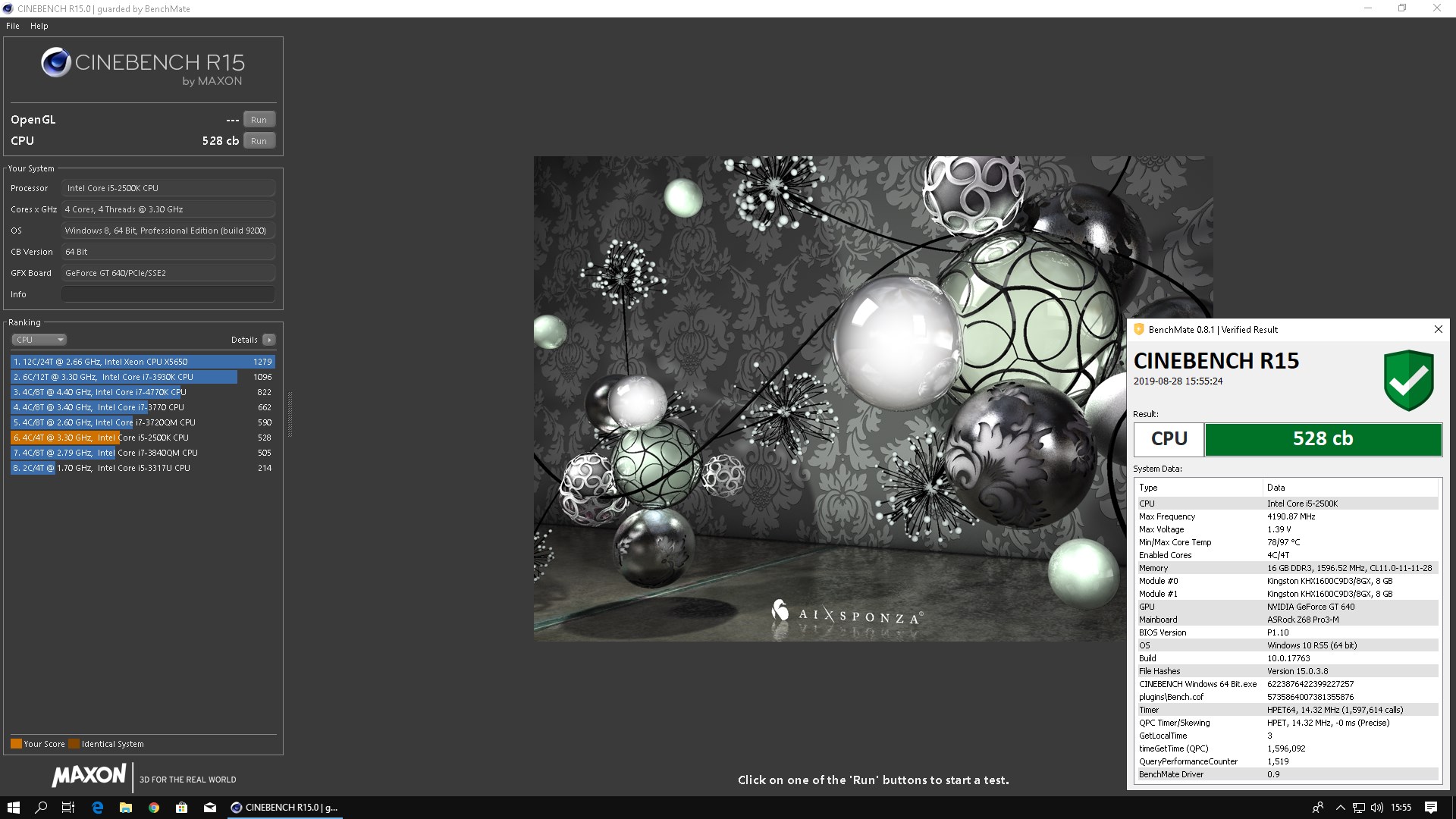Switch to CINEBENCH R15.0 taskbar button
The height and width of the screenshot is (819, 1456).
pos(284,808)
